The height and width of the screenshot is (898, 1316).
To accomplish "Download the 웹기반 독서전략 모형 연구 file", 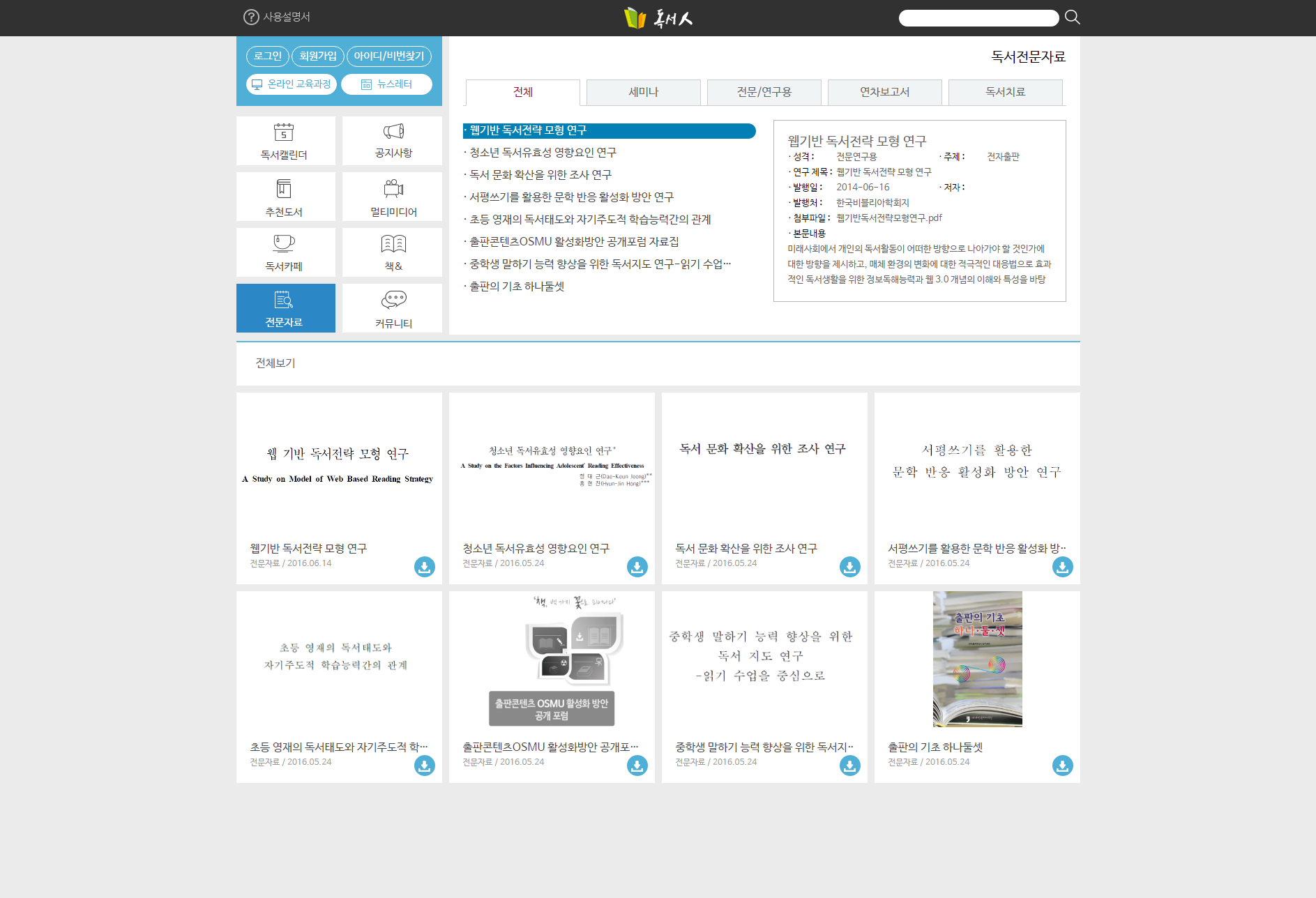I will [x=424, y=567].
